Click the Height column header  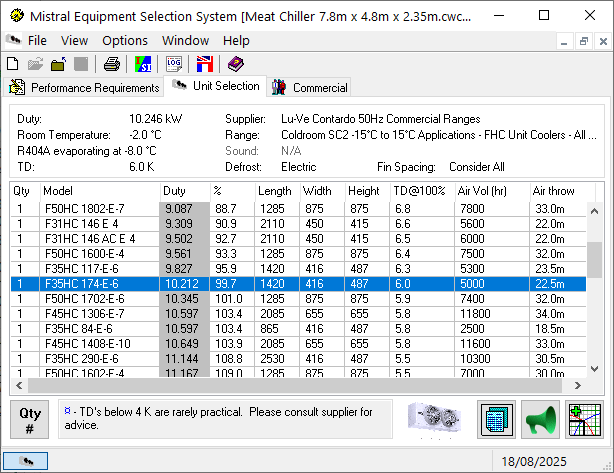click(x=367, y=191)
